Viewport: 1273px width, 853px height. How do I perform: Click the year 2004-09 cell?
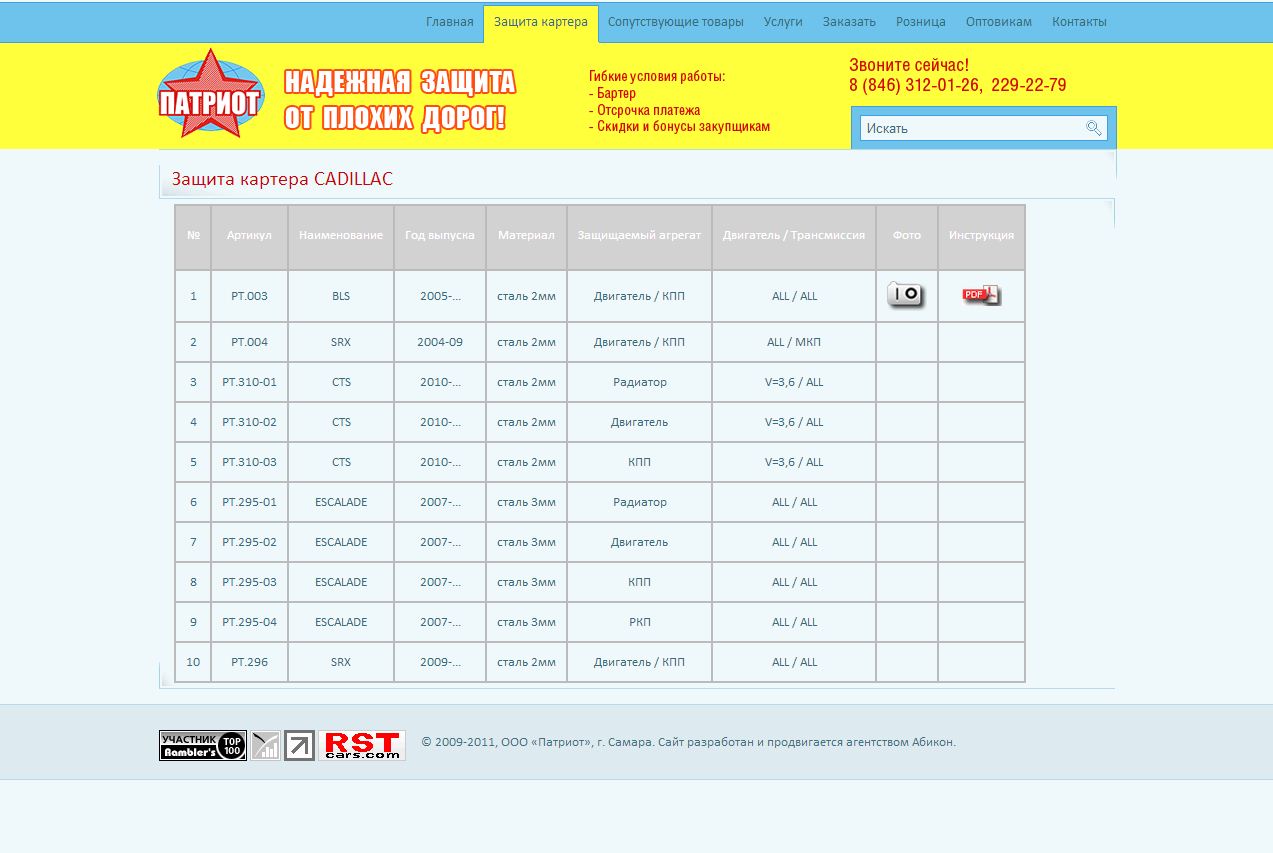(x=440, y=342)
